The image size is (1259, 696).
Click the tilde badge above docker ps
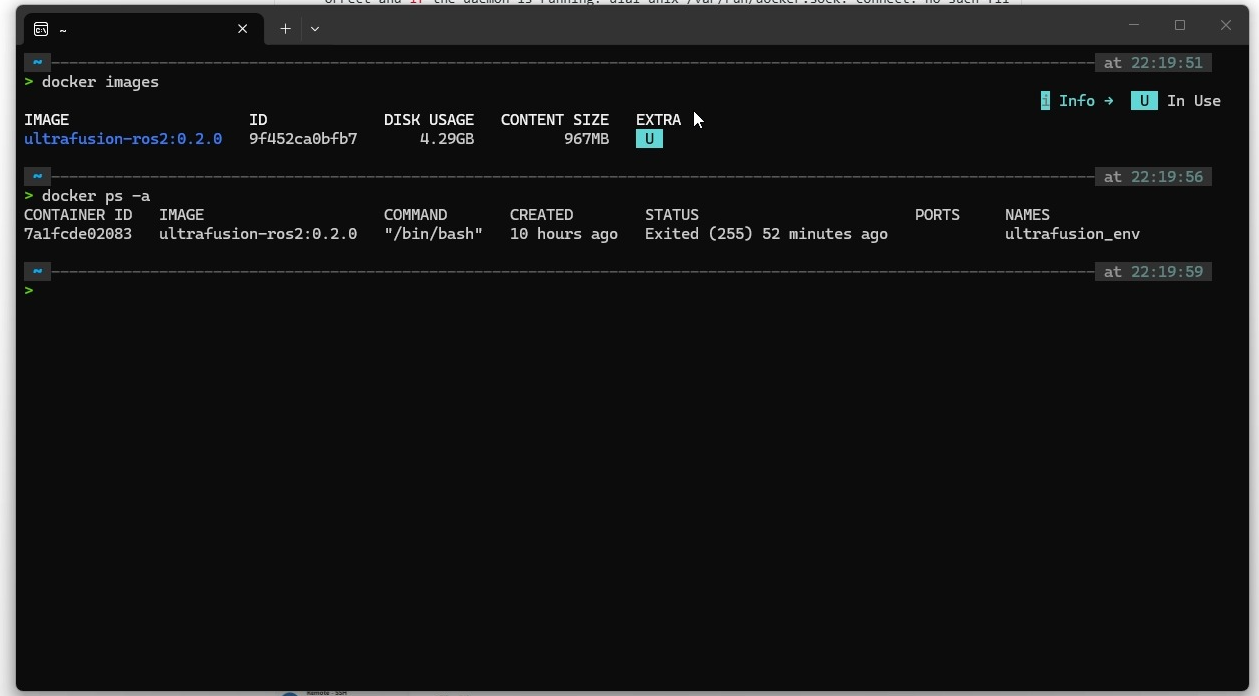coord(37,177)
